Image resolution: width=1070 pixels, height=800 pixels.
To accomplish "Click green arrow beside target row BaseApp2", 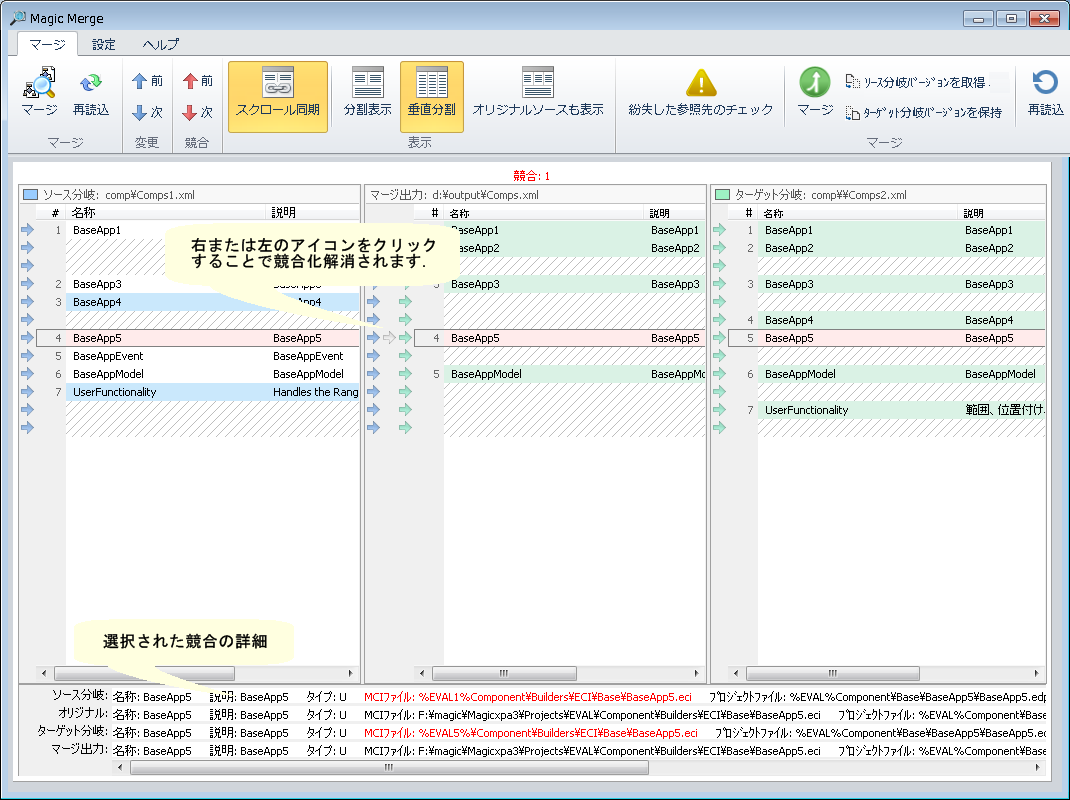I will tap(719, 248).
